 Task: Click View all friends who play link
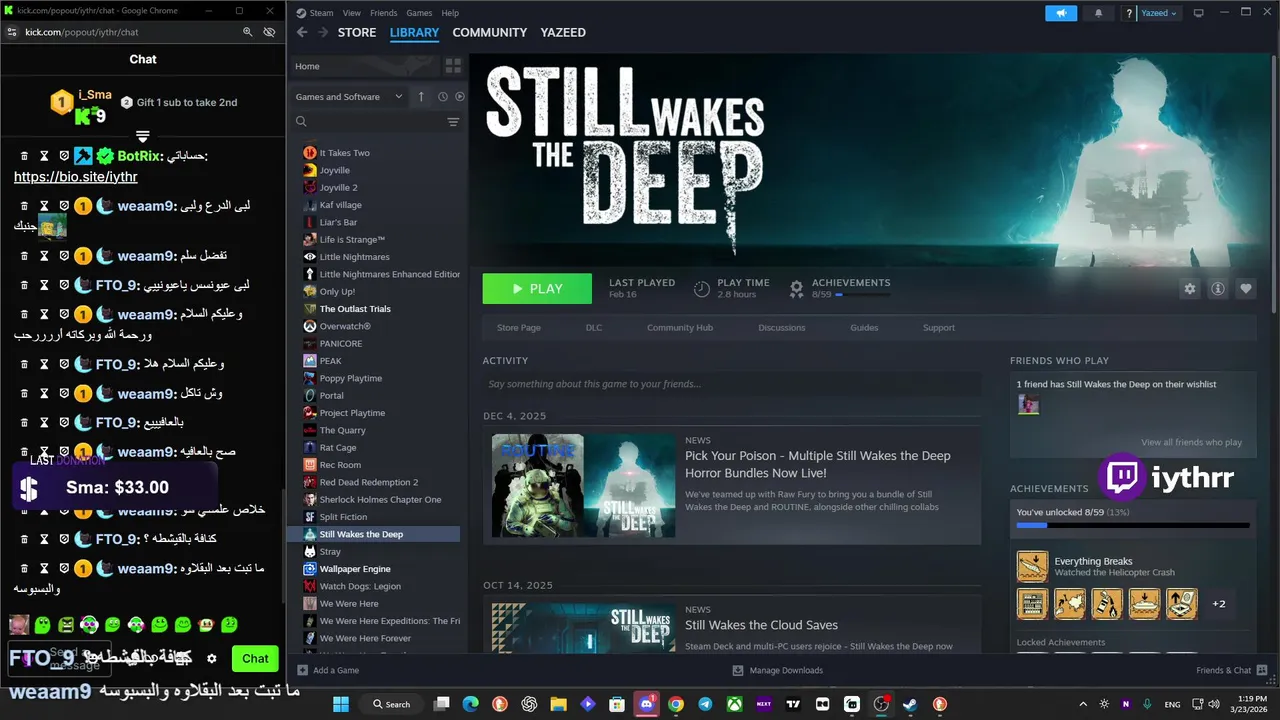point(1191,442)
